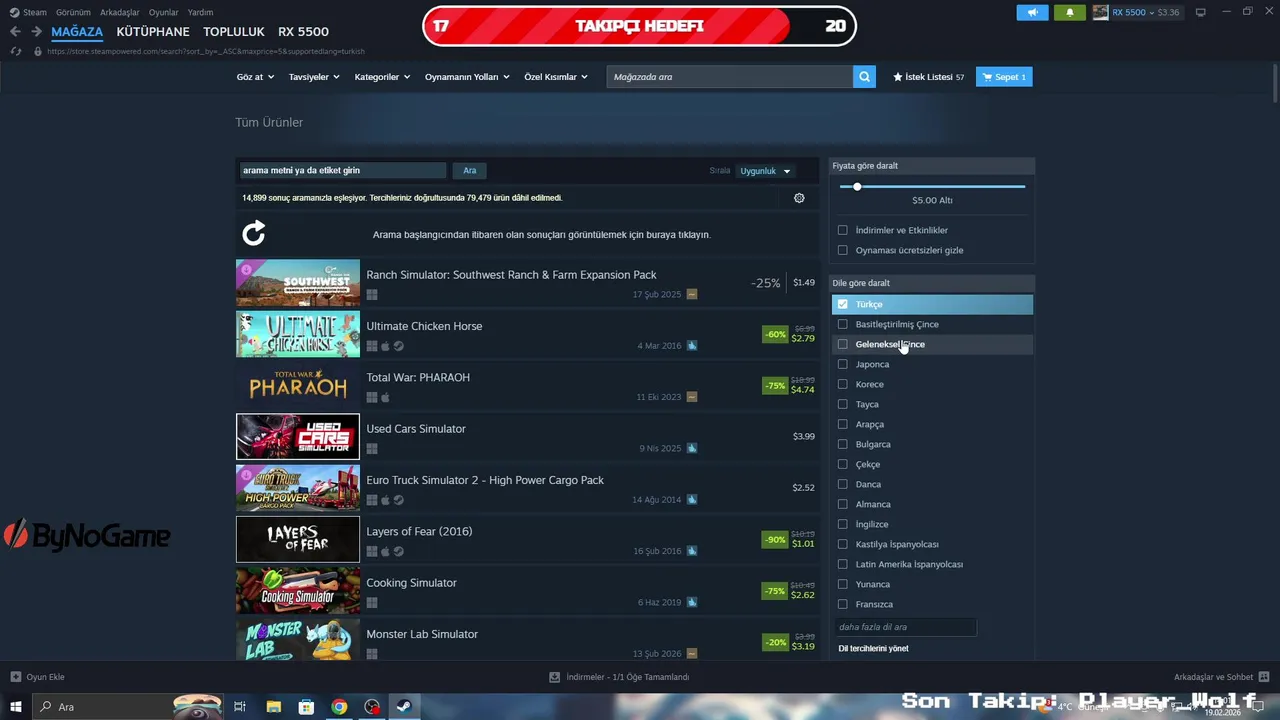Open the Arkadaşlar menu
1280x720 pixels.
coord(120,12)
